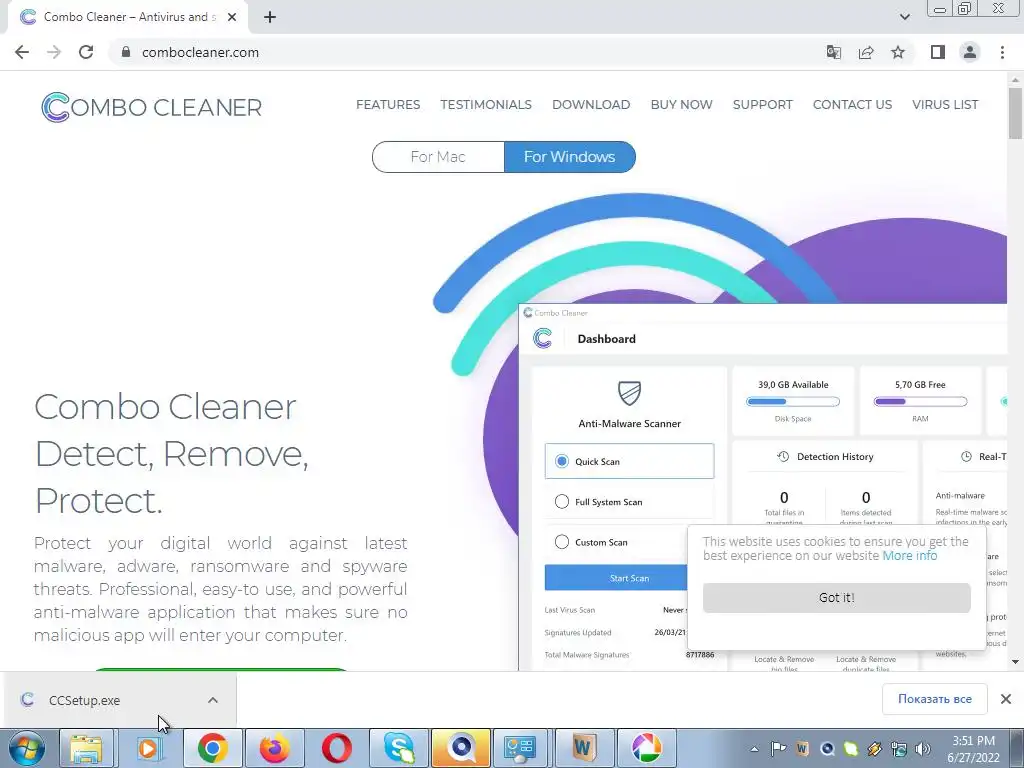Image resolution: width=1024 pixels, height=768 pixels.
Task: Click the Combo Cleaner logo
Action: click(152, 107)
